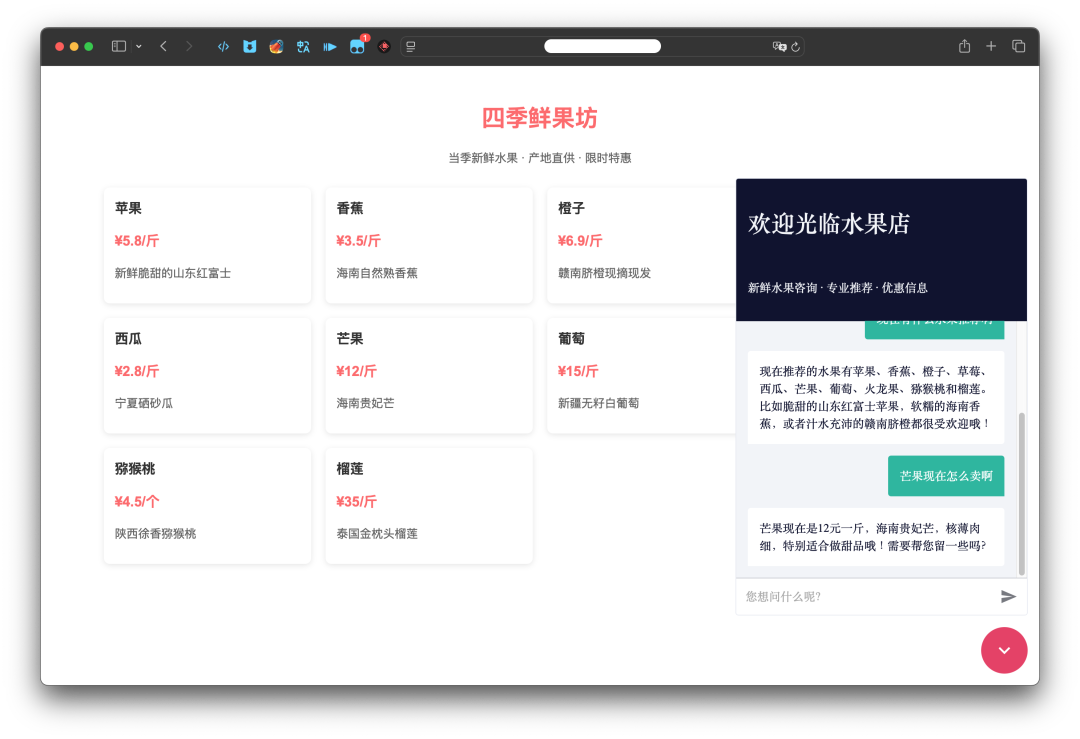Click the red round extension icon
The image size is (1080, 739).
point(384,46)
